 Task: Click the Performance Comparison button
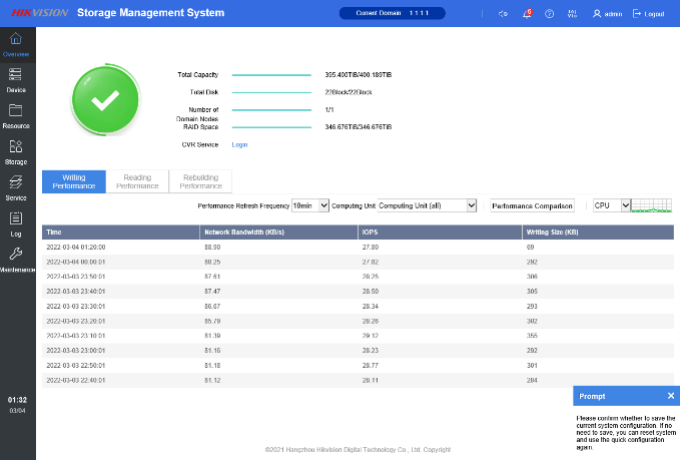click(532, 205)
